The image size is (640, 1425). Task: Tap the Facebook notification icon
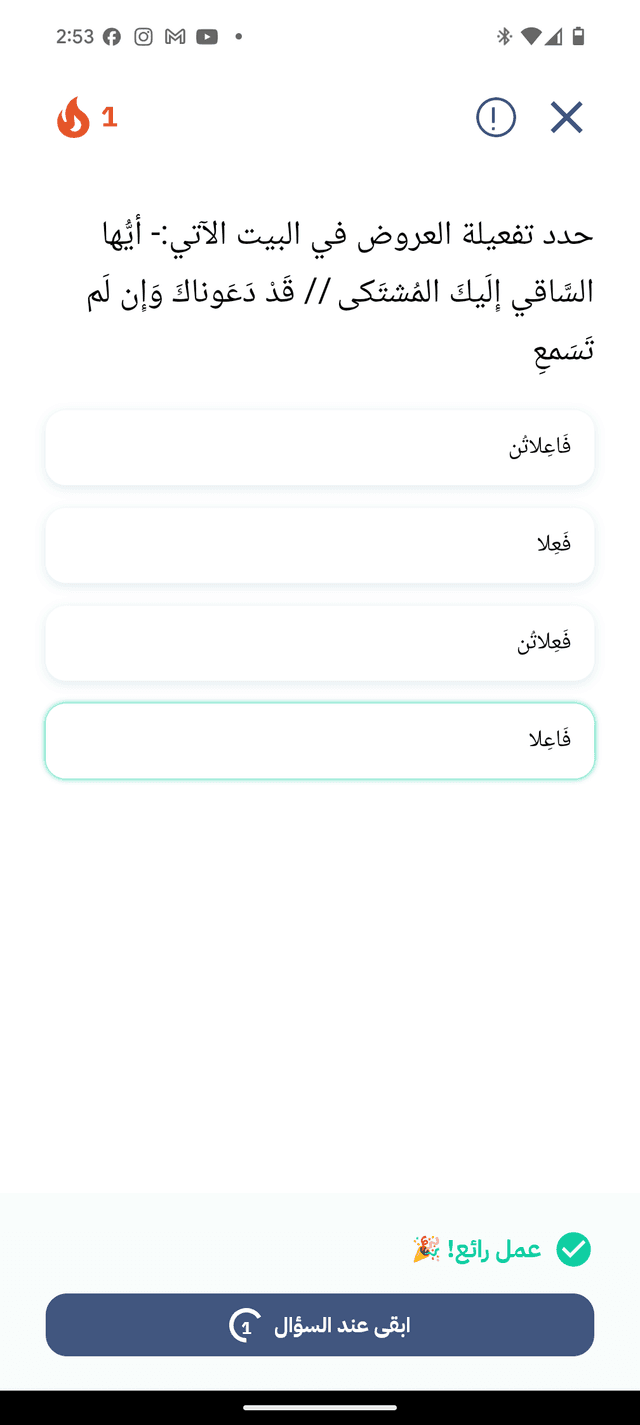tap(112, 36)
